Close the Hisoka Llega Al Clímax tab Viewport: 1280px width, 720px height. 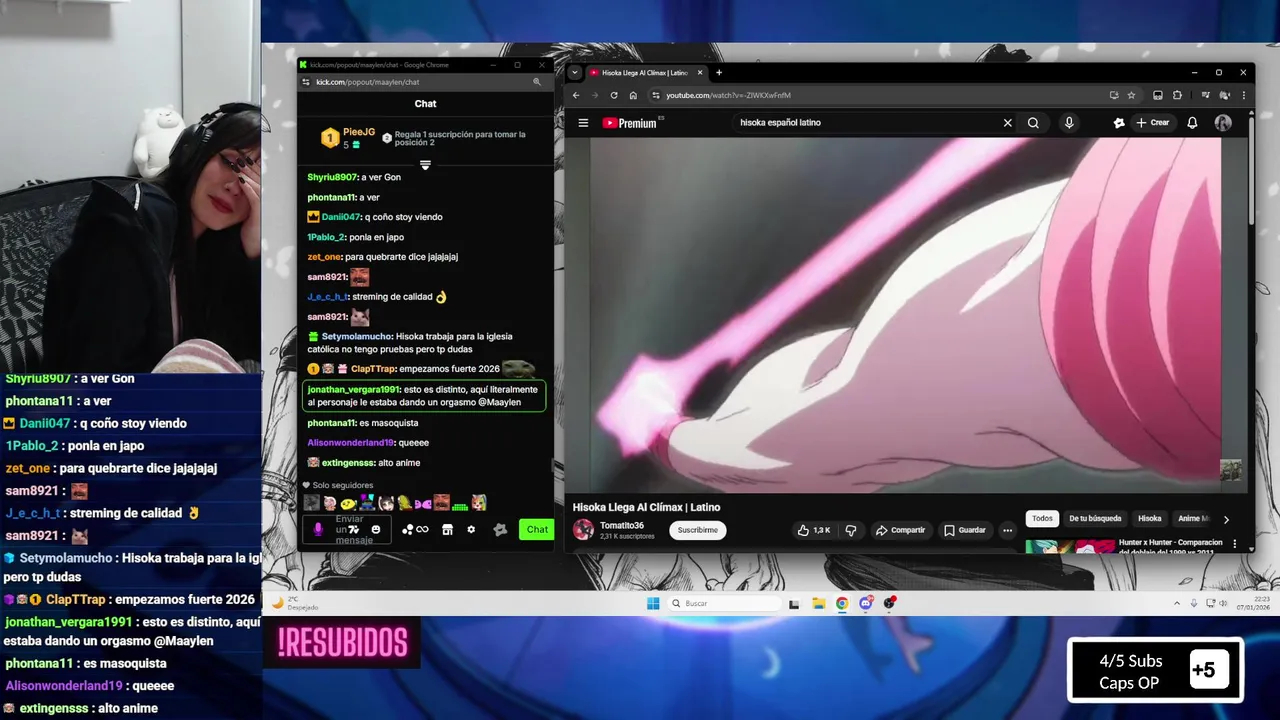(700, 73)
